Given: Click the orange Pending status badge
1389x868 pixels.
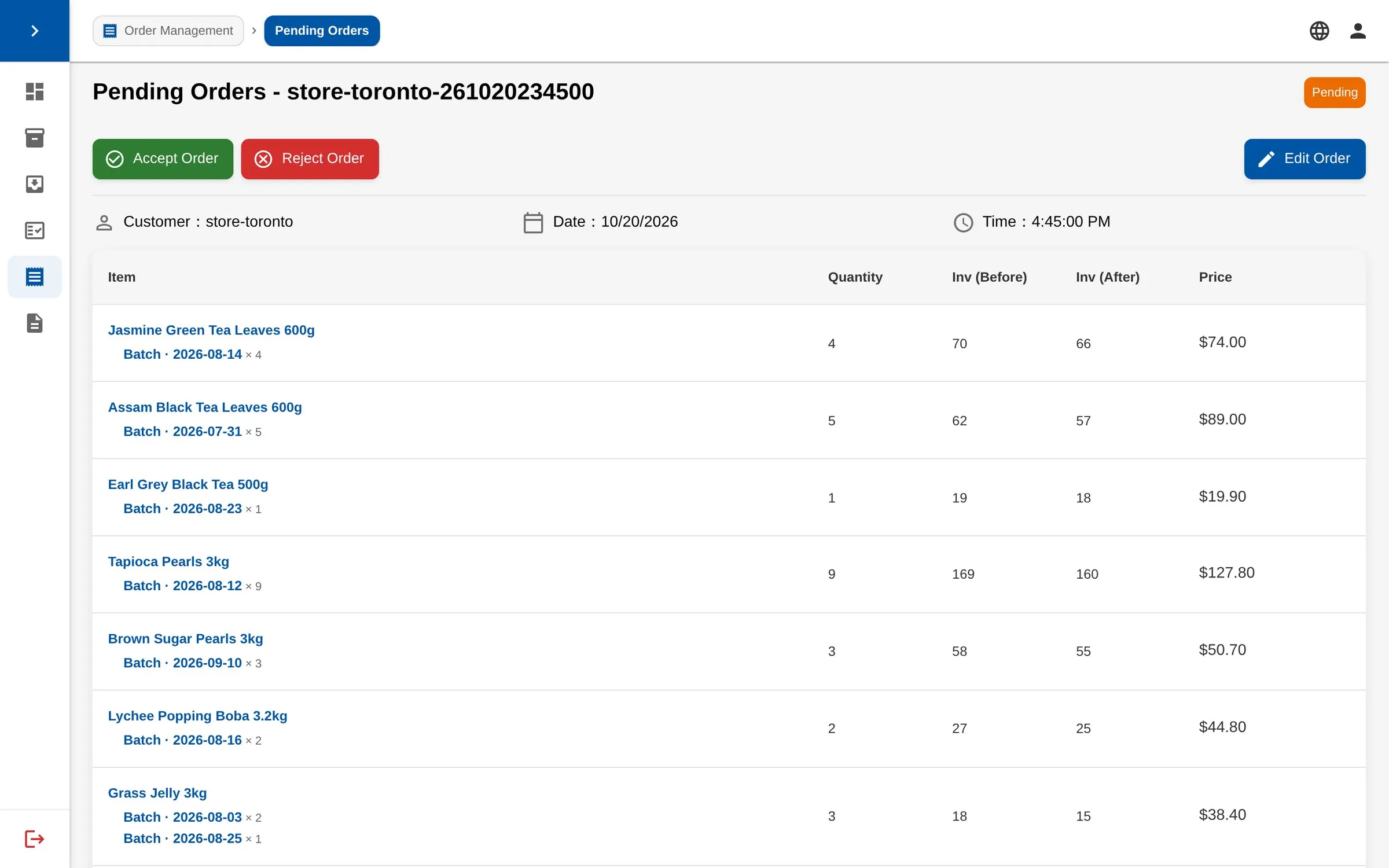Looking at the screenshot, I should tap(1335, 93).
